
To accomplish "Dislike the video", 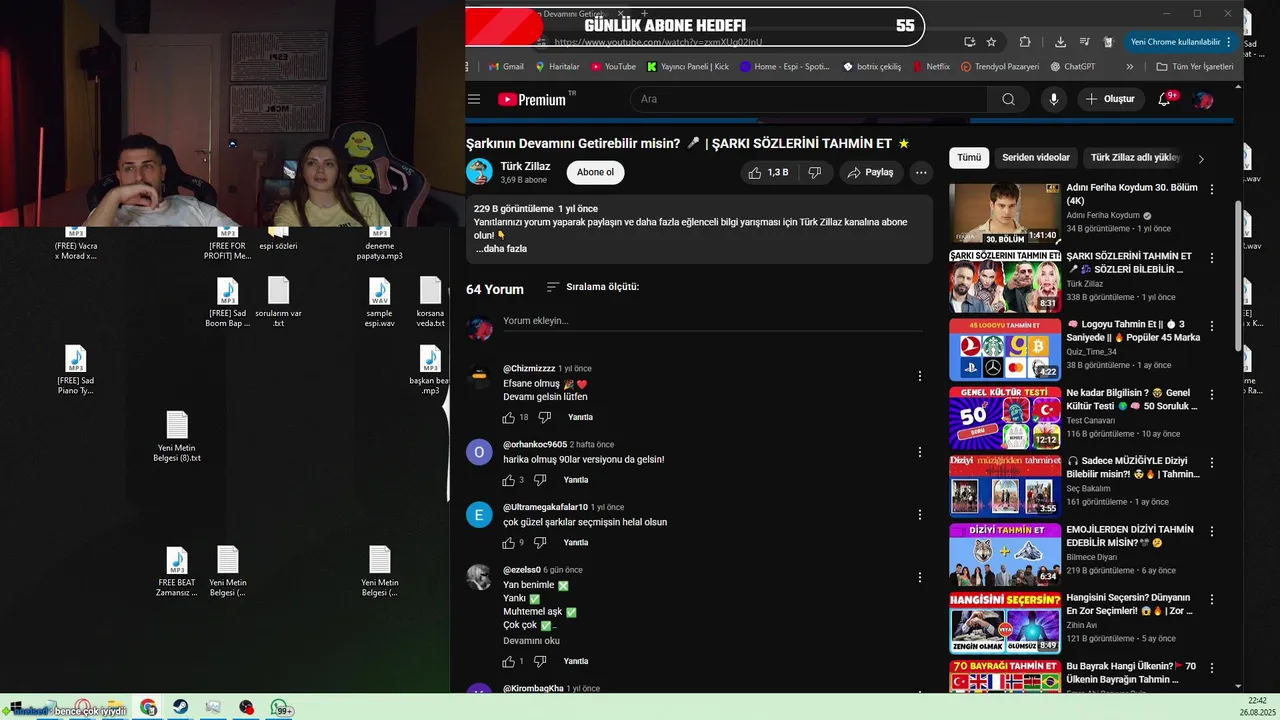I will point(815,172).
